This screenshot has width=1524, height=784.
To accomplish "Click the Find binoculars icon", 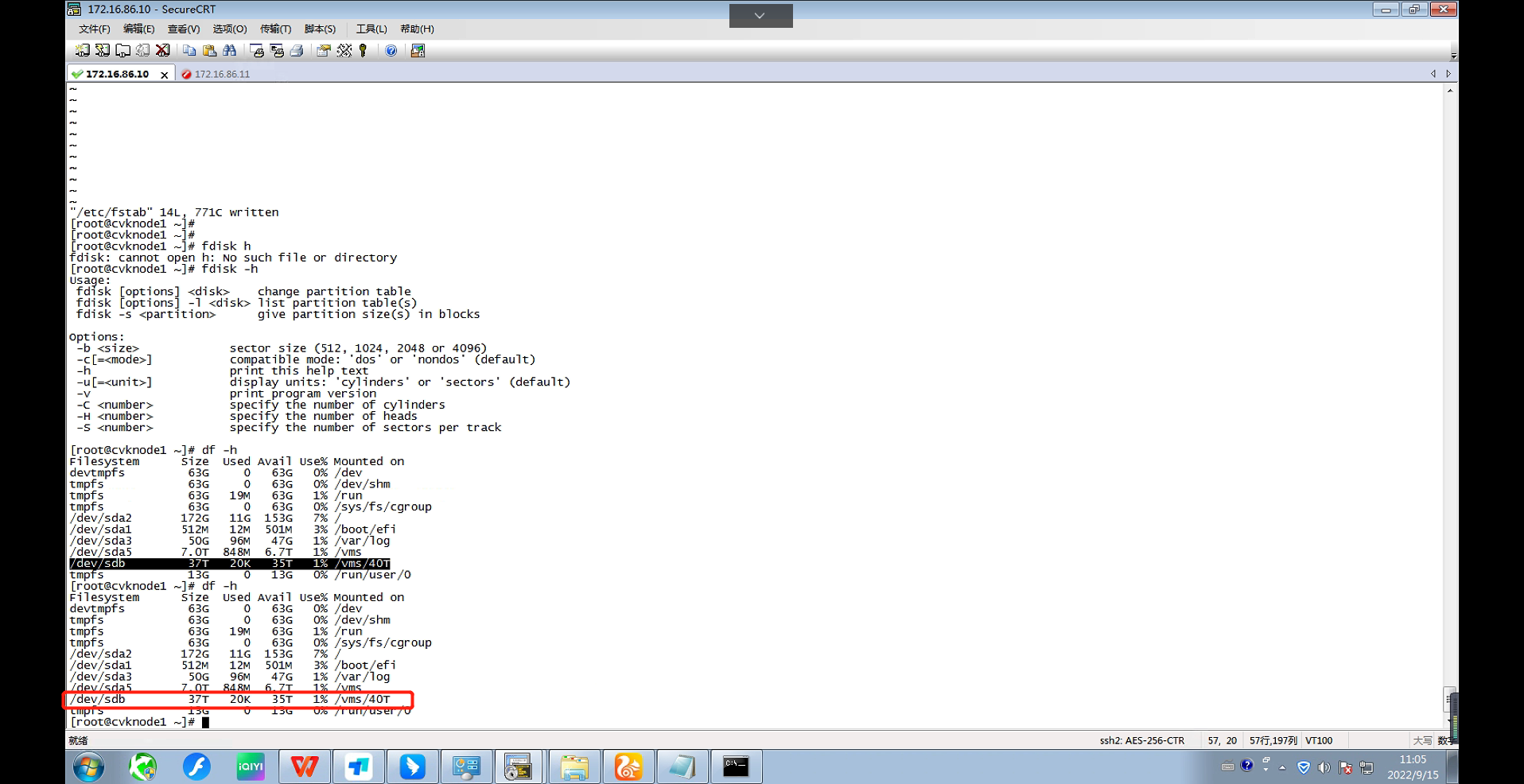I will (230, 51).
